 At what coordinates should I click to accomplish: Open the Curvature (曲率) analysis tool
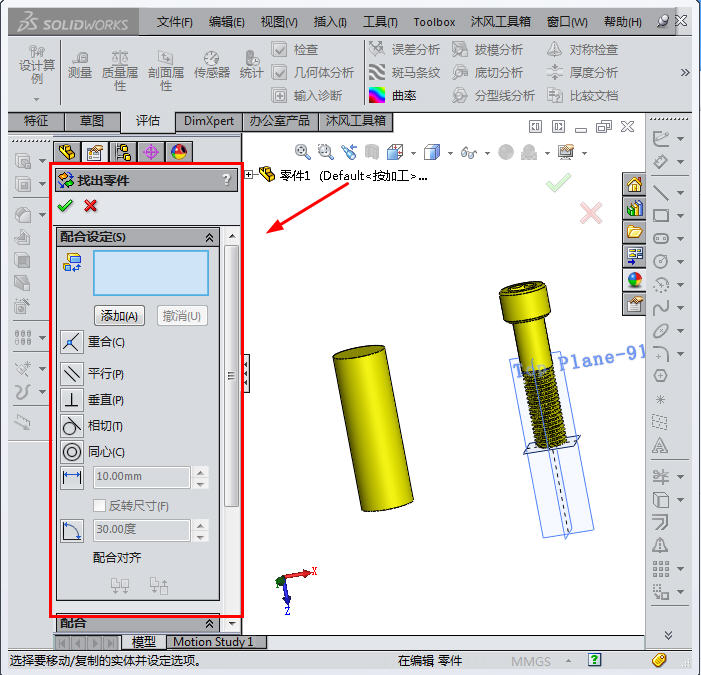point(377,96)
